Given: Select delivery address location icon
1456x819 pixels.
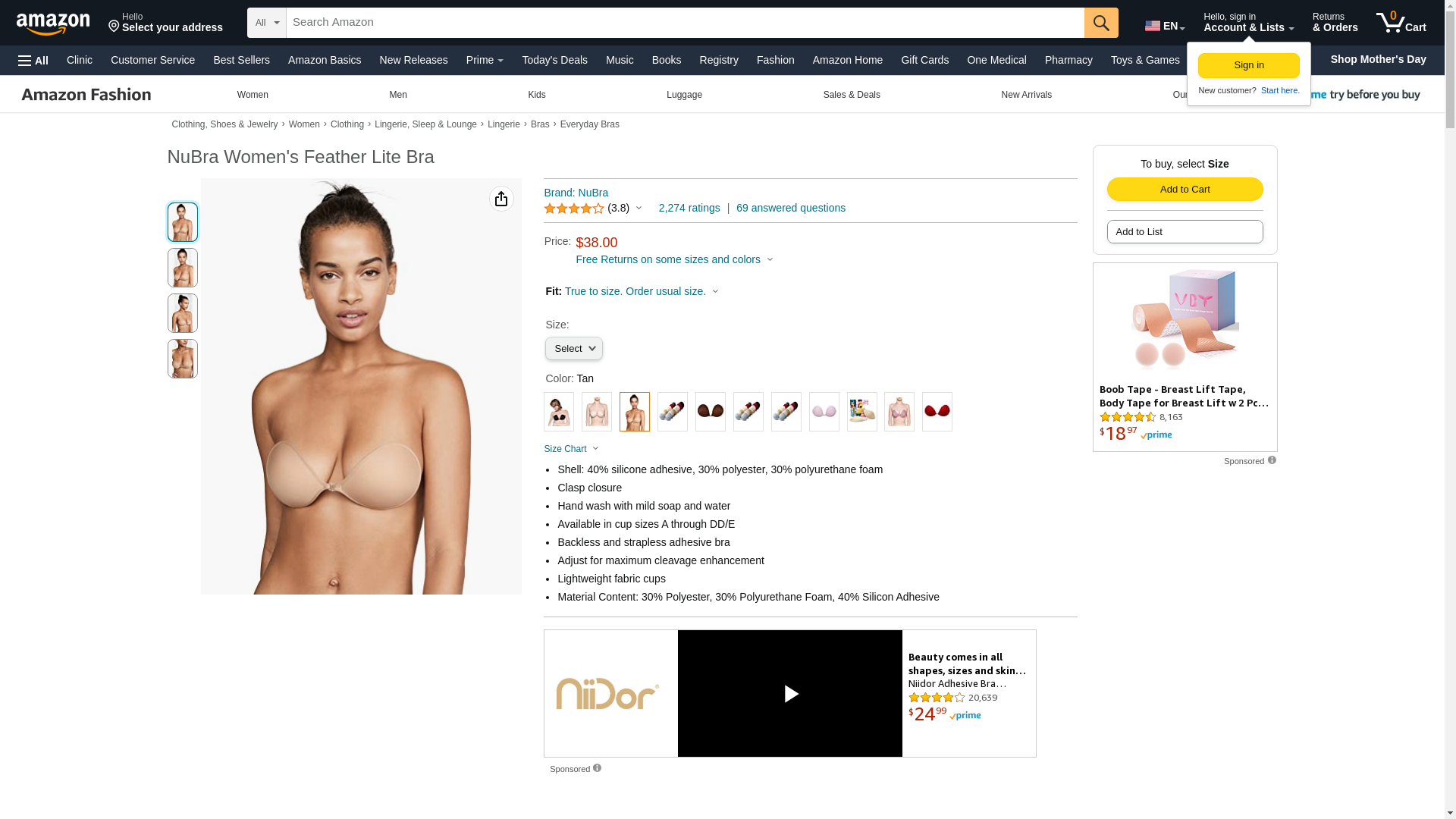Looking at the screenshot, I should point(115,27).
